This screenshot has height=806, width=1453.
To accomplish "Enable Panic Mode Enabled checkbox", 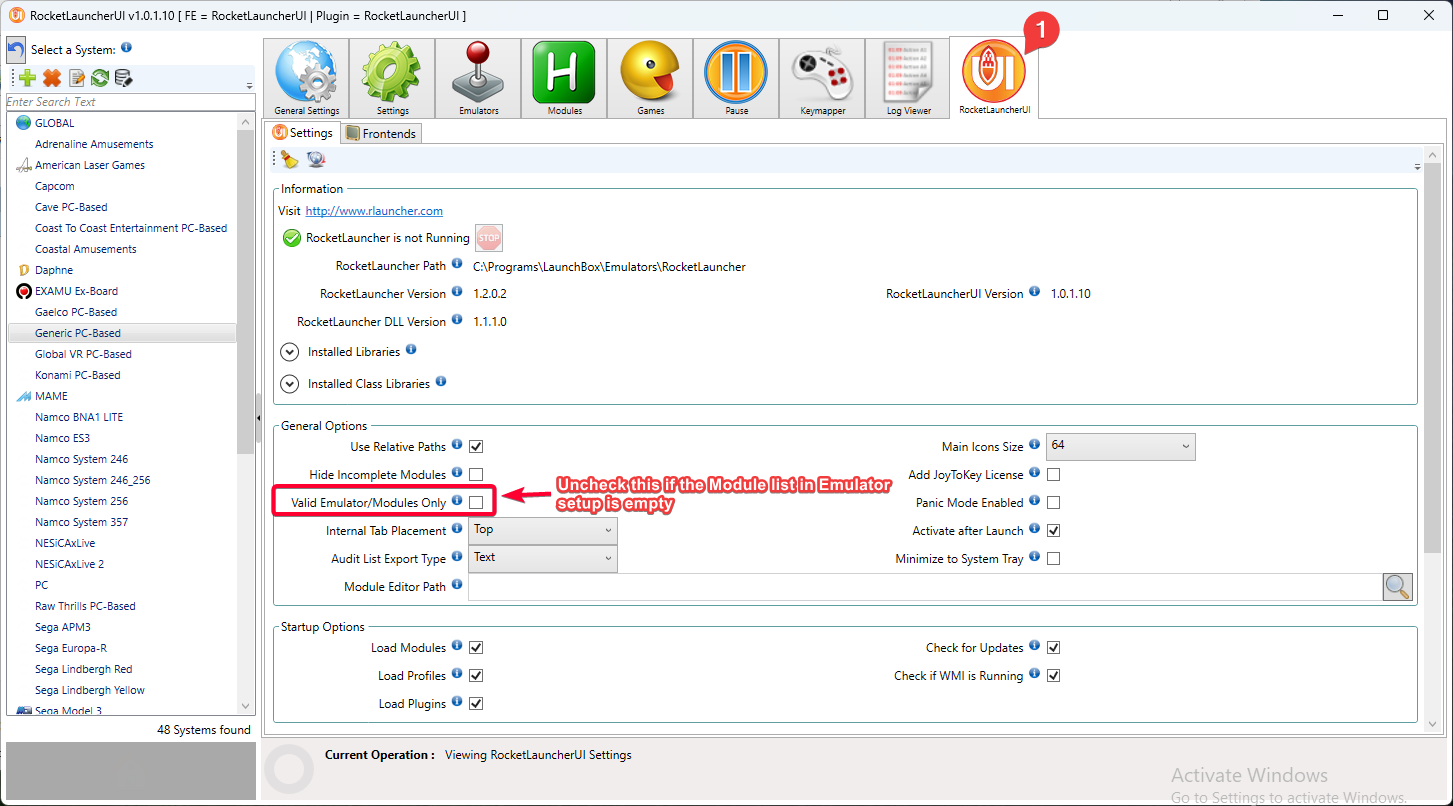I will (1053, 503).
